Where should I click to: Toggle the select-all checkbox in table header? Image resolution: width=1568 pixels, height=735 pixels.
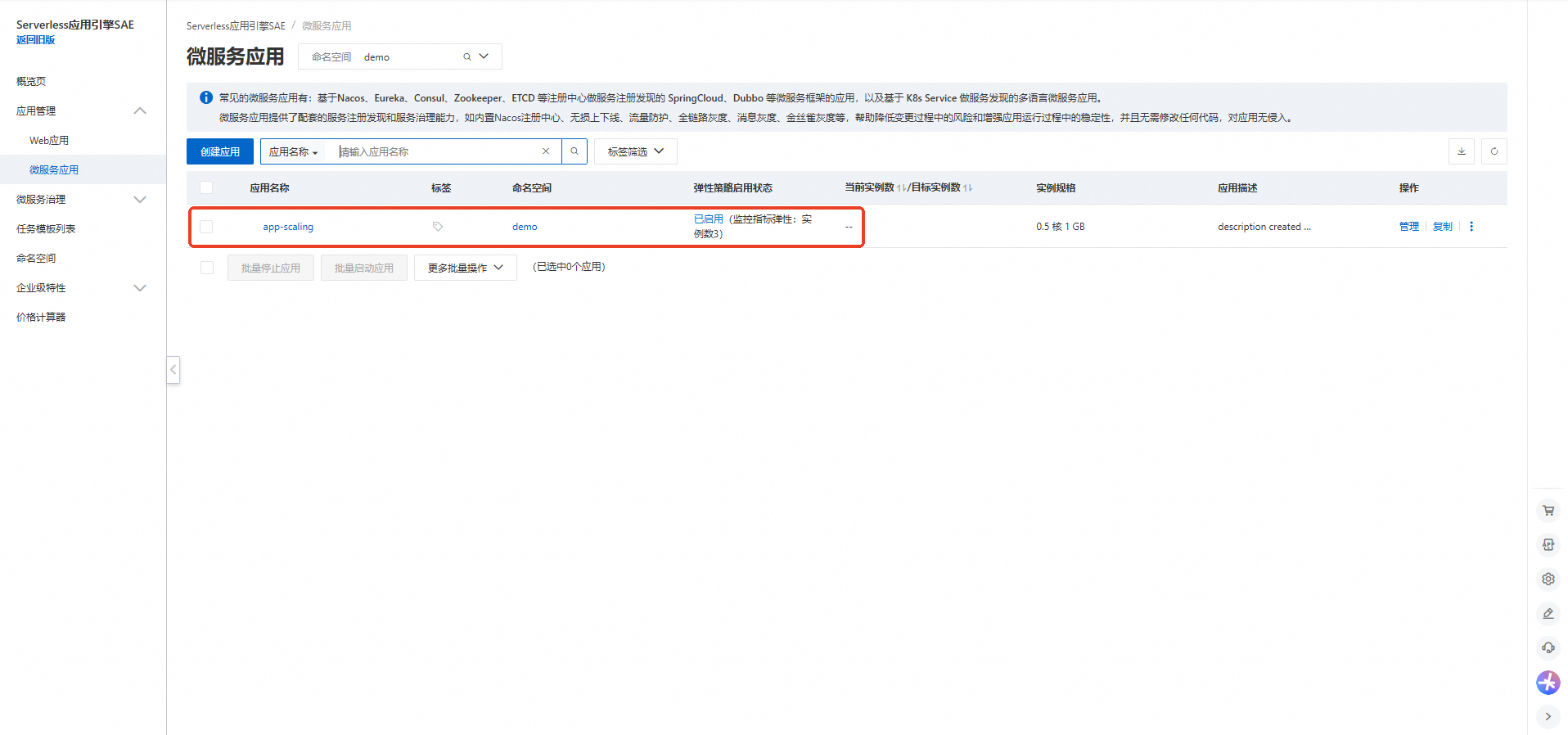[x=206, y=188]
